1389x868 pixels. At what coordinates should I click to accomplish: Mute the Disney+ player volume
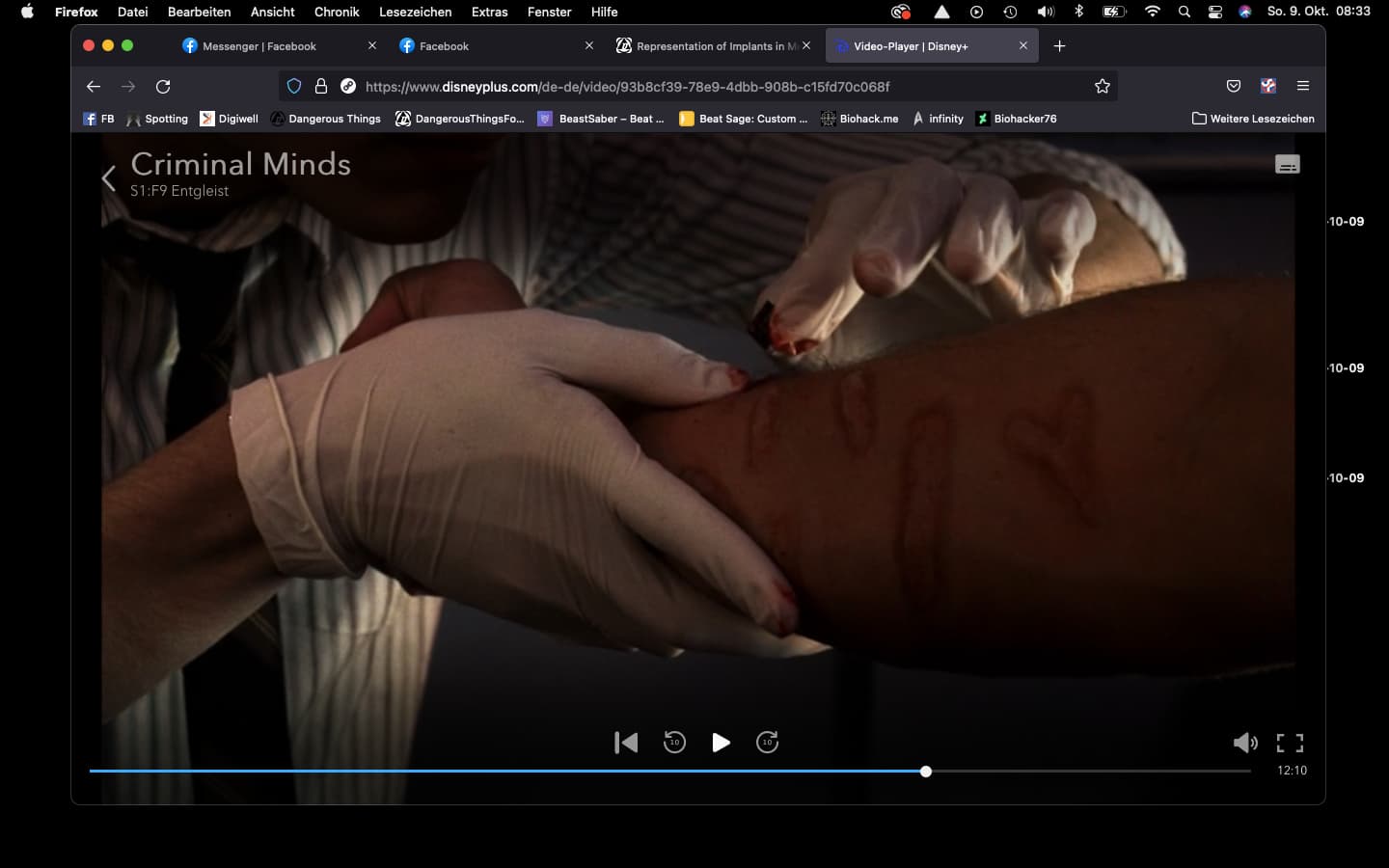[x=1245, y=743]
